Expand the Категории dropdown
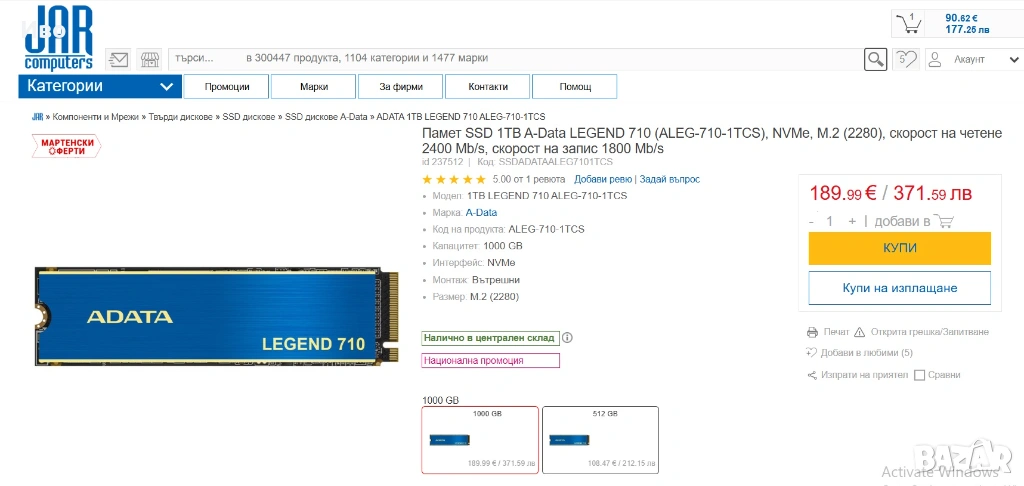 100,86
